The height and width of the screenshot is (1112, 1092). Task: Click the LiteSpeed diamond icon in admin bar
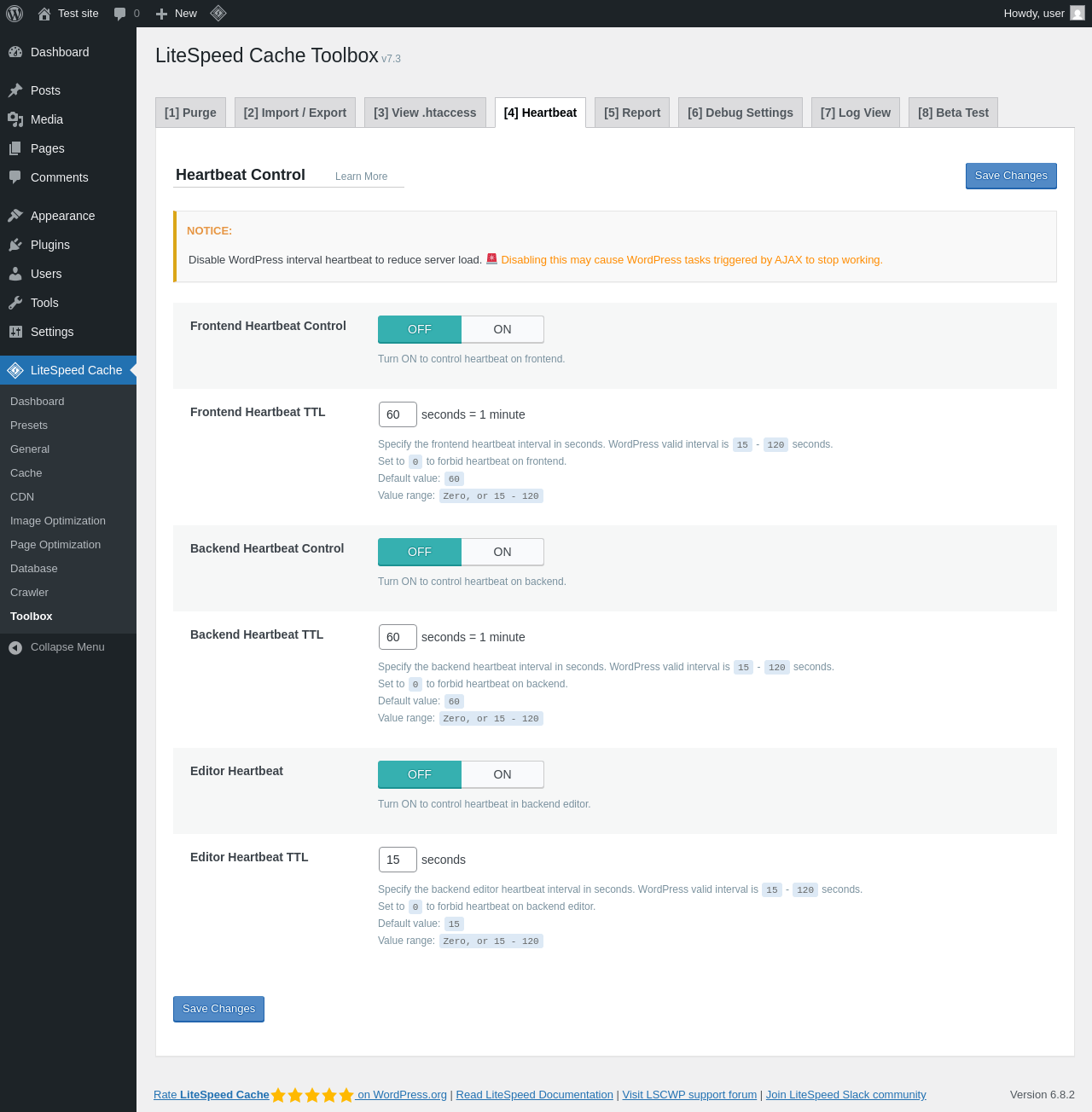218,13
